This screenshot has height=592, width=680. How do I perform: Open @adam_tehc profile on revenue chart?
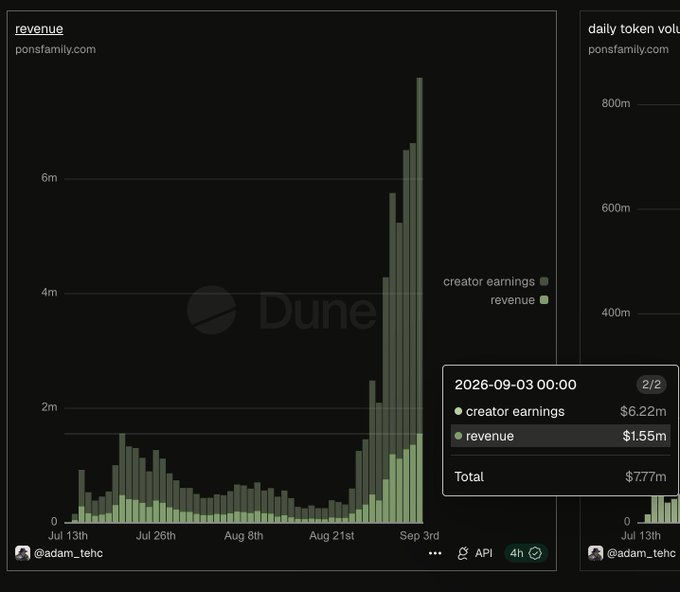click(68, 553)
